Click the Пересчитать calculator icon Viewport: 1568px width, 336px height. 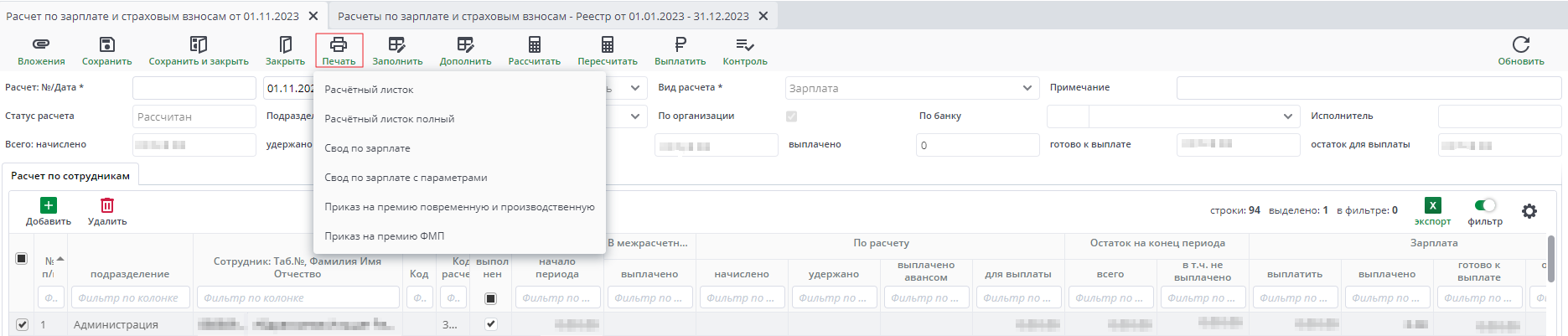tap(608, 44)
